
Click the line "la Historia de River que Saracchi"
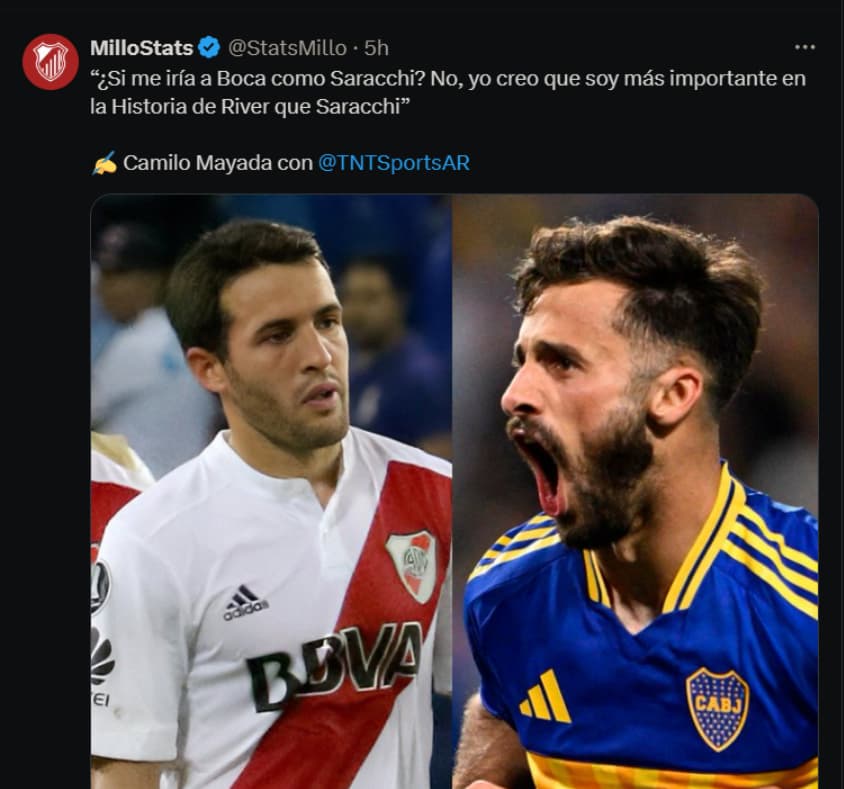coord(250,107)
